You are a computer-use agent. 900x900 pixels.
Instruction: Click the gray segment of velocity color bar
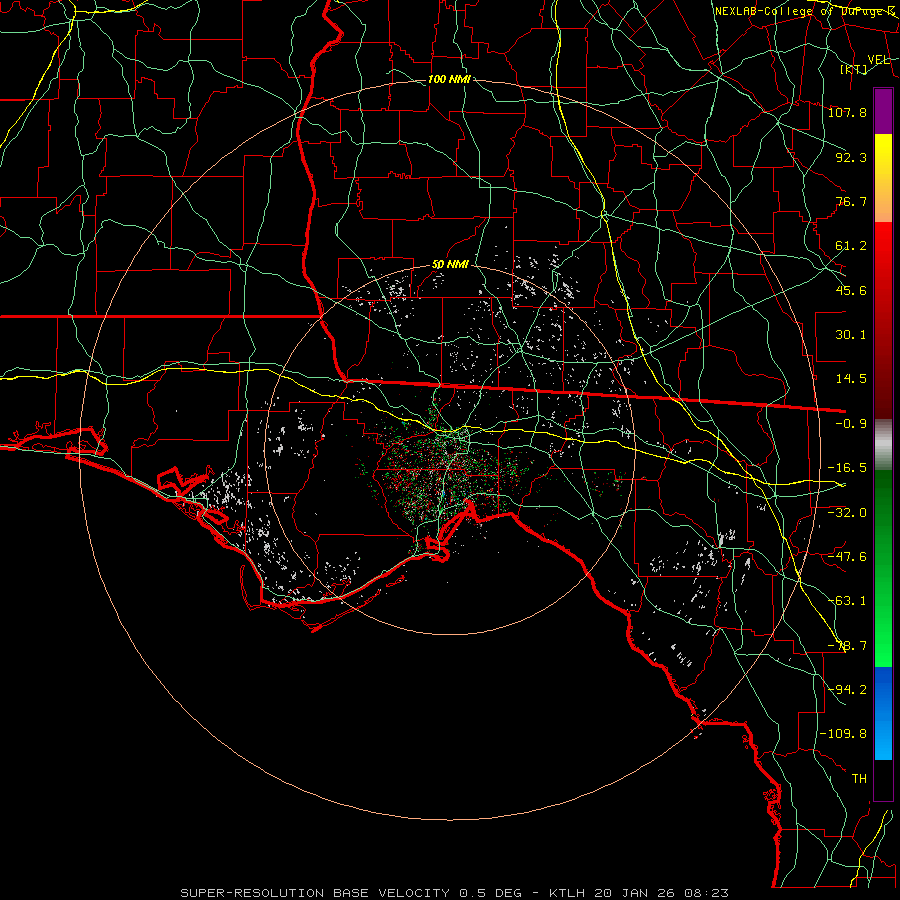(x=883, y=445)
